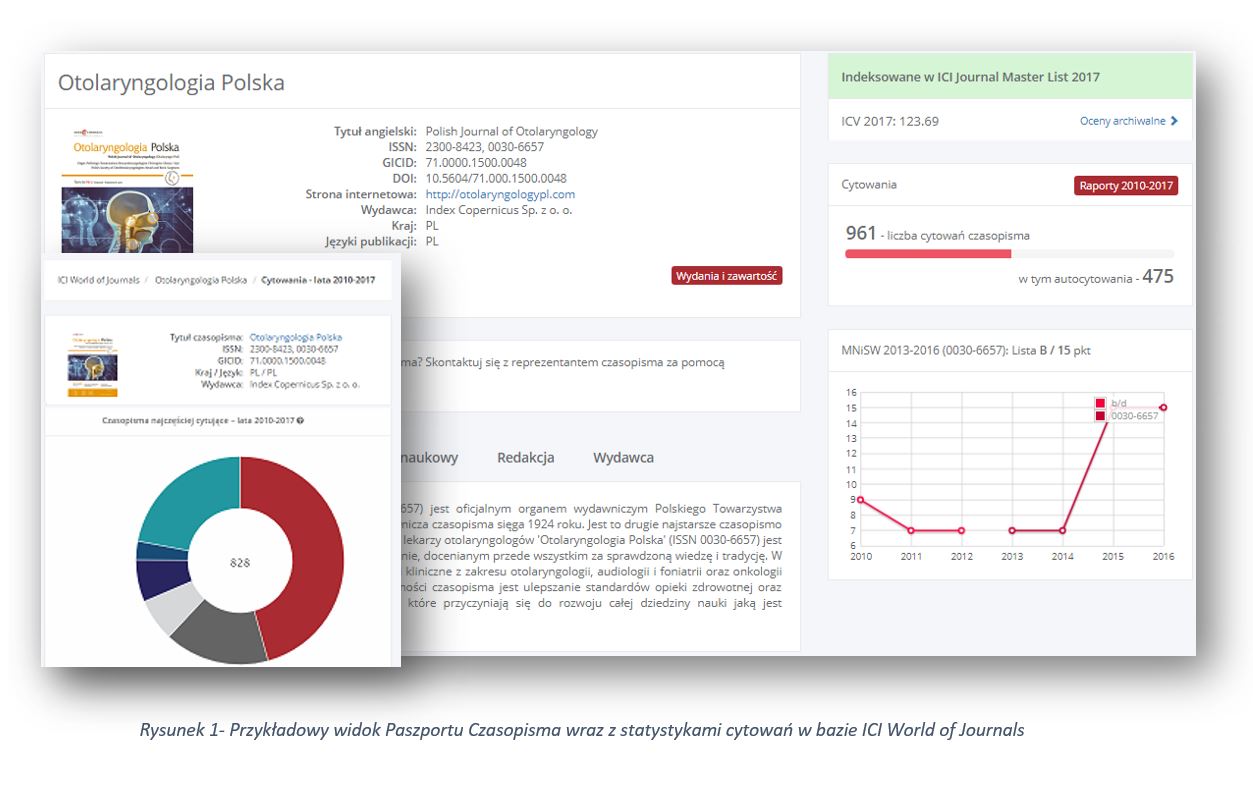Select the 2014 data point on the MNiSW chart

1062,530
